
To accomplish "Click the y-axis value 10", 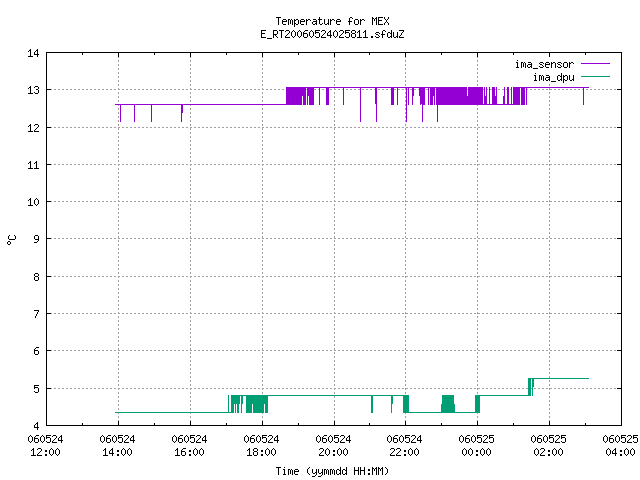I will coord(33,202).
